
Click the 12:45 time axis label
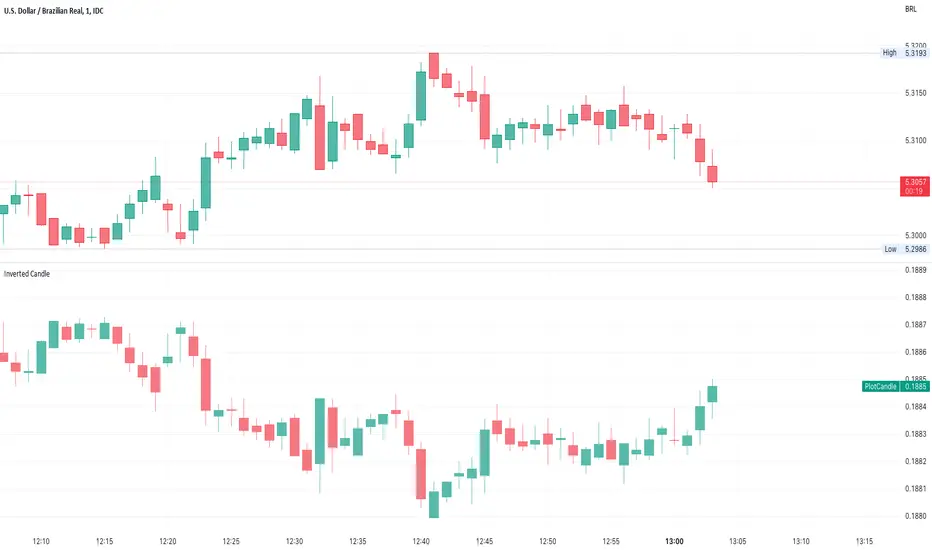click(484, 541)
